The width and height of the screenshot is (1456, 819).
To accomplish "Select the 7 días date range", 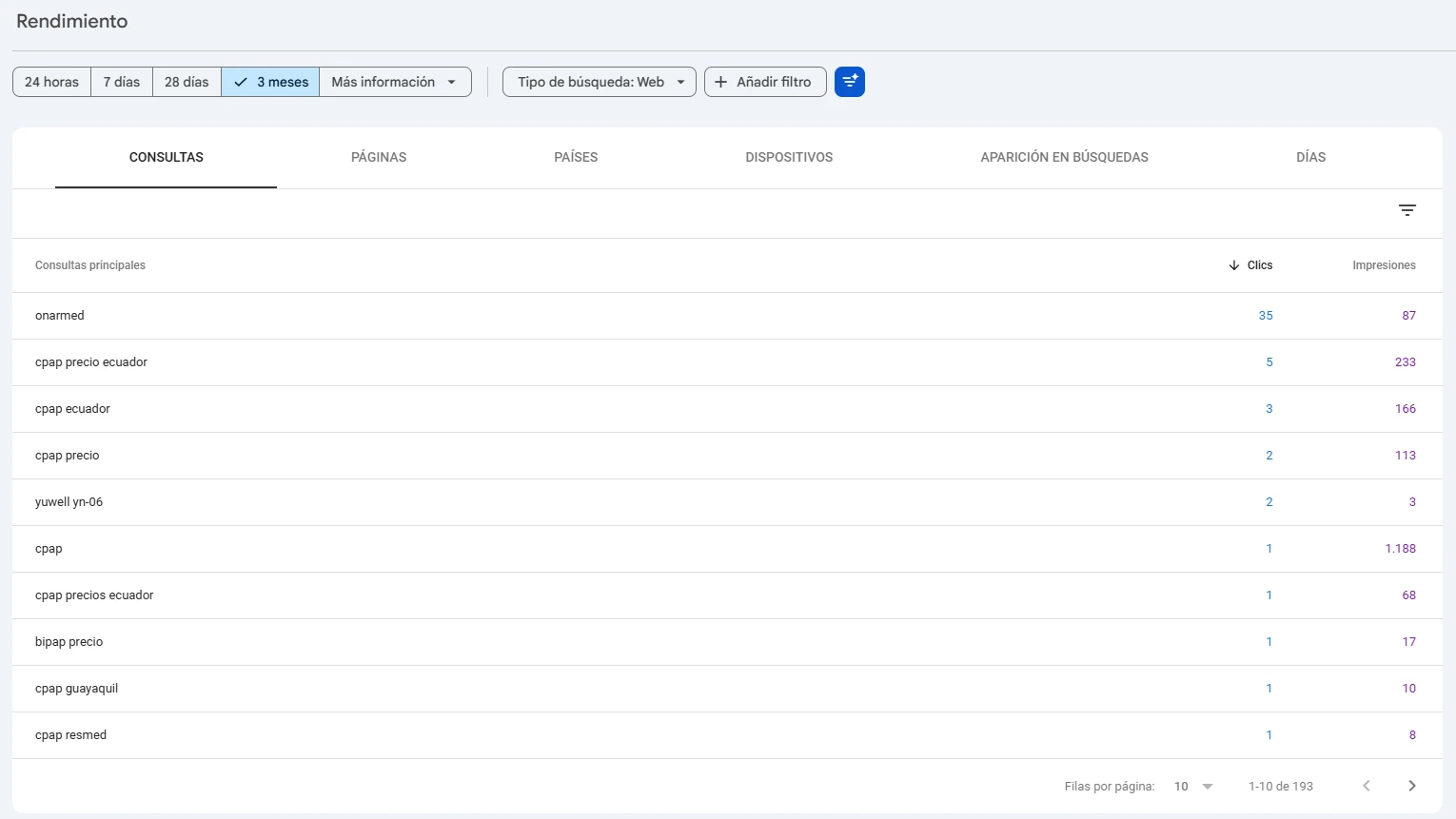I will [122, 82].
